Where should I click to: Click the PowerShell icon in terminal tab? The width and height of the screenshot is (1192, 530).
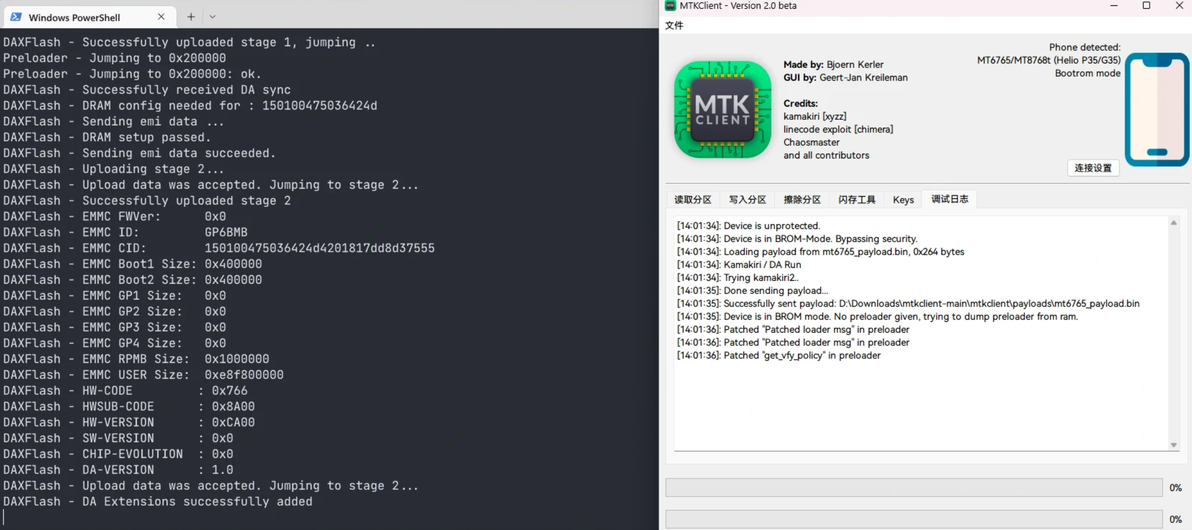pyautogui.click(x=14, y=17)
